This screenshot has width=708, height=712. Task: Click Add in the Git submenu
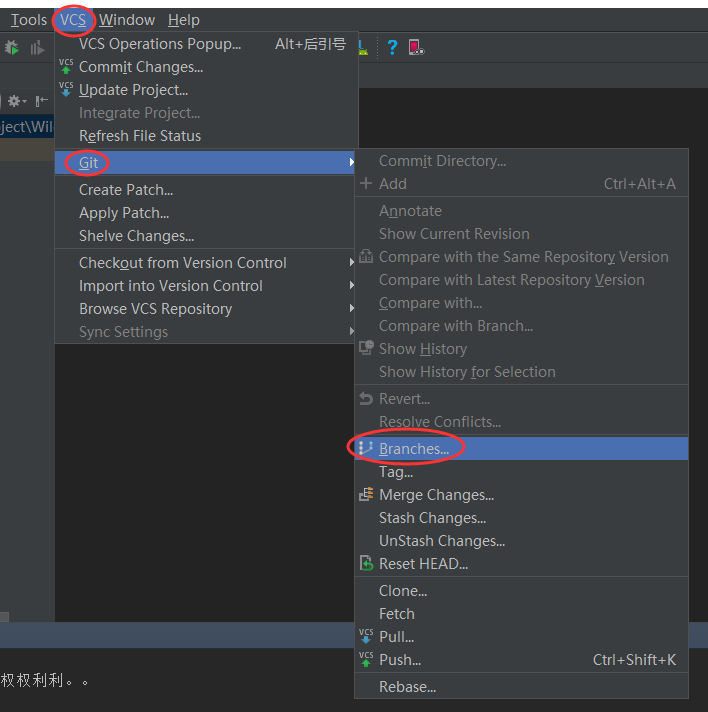click(521, 184)
